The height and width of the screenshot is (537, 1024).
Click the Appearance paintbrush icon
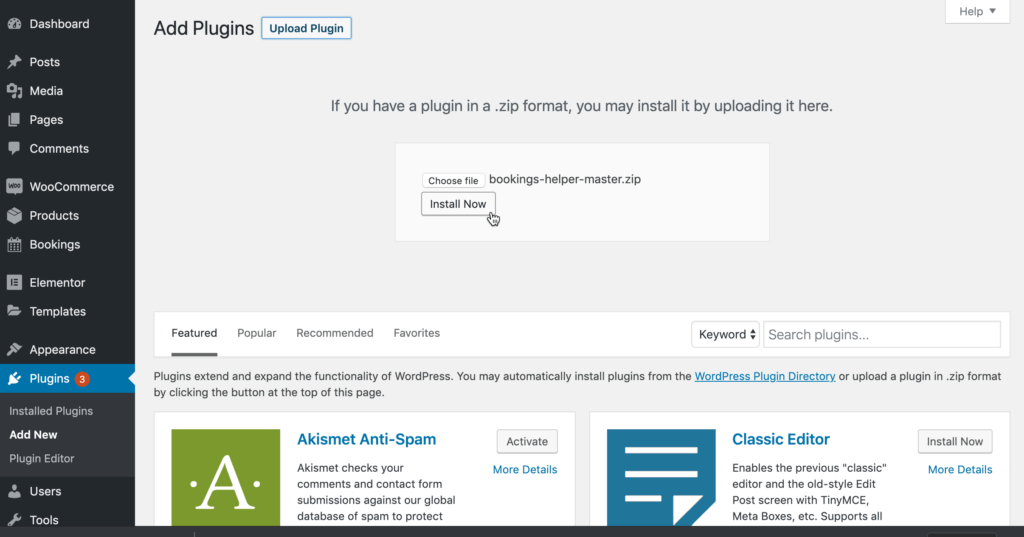click(x=14, y=350)
